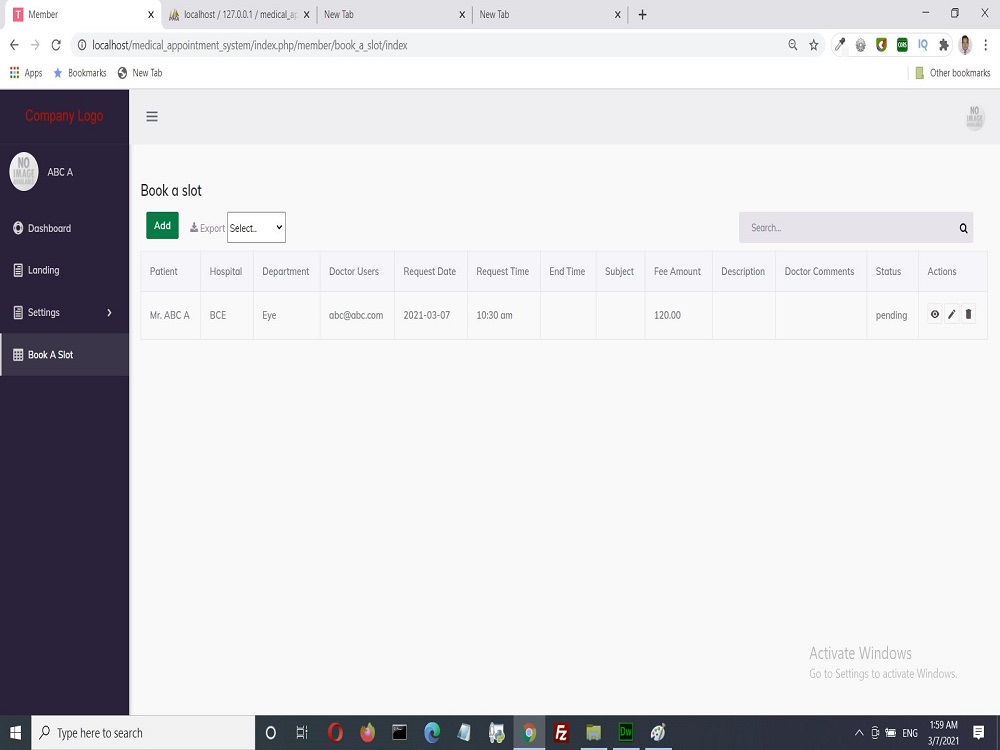The image size is (1000, 750).
Task: Open the FileZilla icon in the taskbar
Action: (x=561, y=732)
